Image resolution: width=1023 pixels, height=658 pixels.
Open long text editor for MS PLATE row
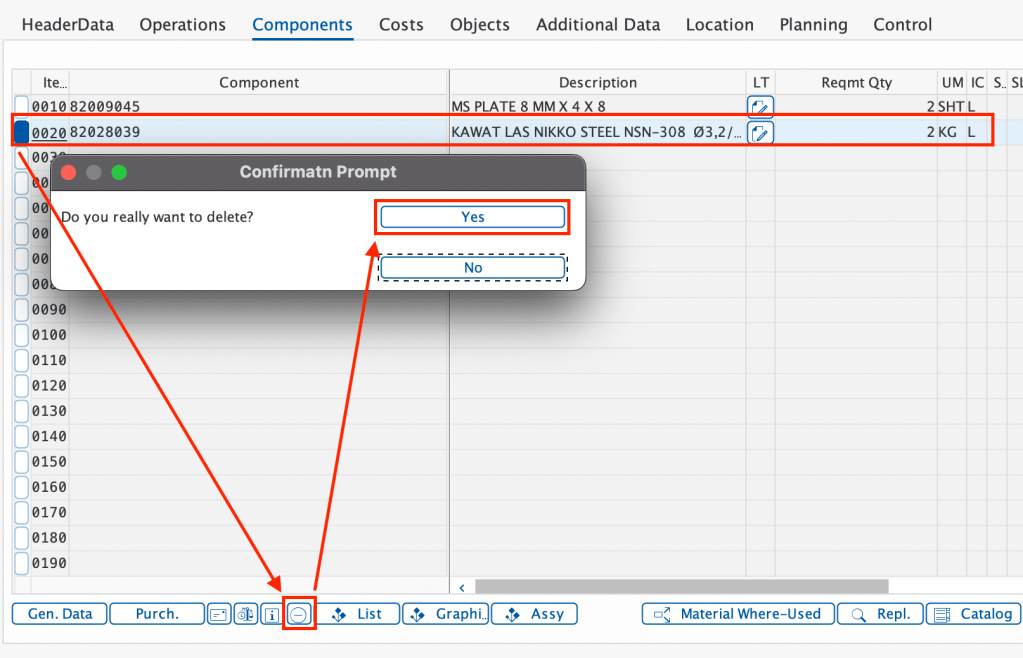point(760,107)
